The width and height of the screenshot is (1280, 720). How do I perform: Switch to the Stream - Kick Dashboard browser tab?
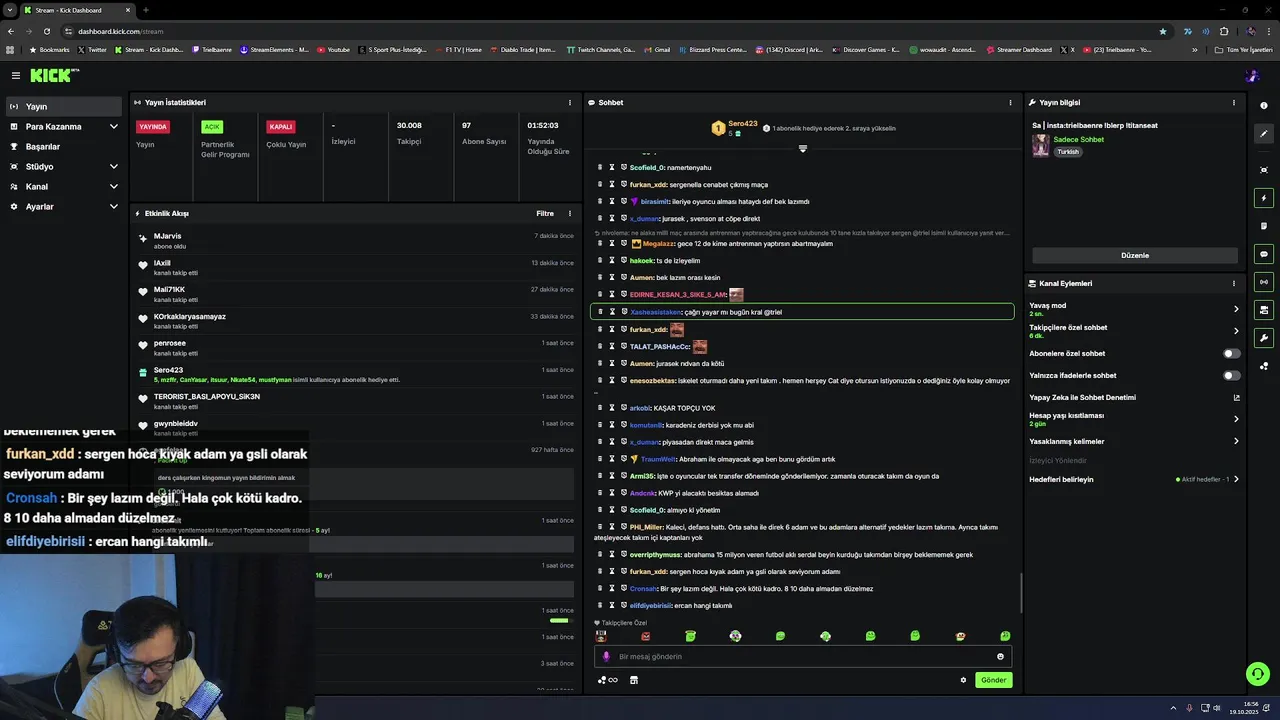[x=76, y=10]
